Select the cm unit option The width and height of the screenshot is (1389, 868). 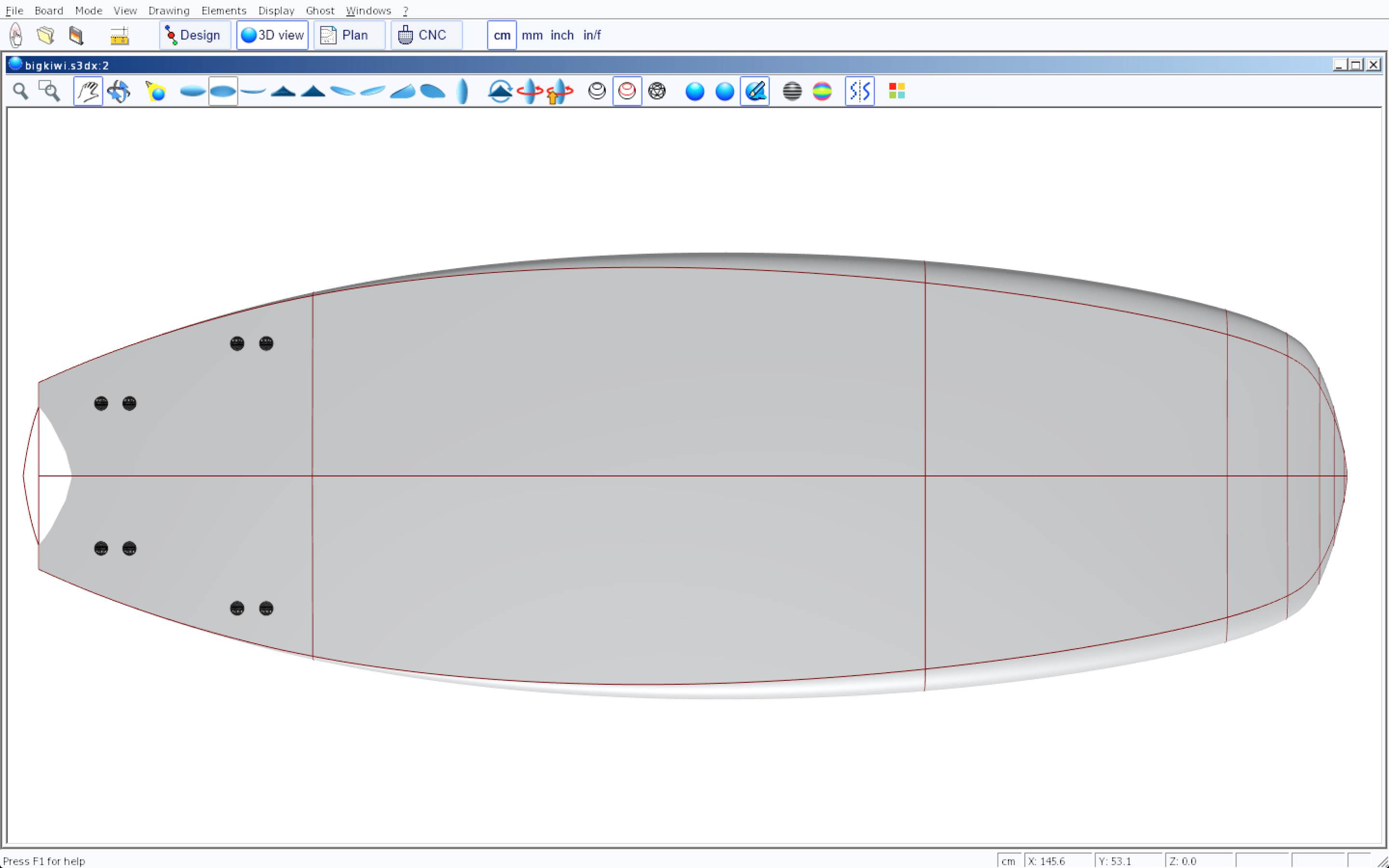[x=502, y=36]
